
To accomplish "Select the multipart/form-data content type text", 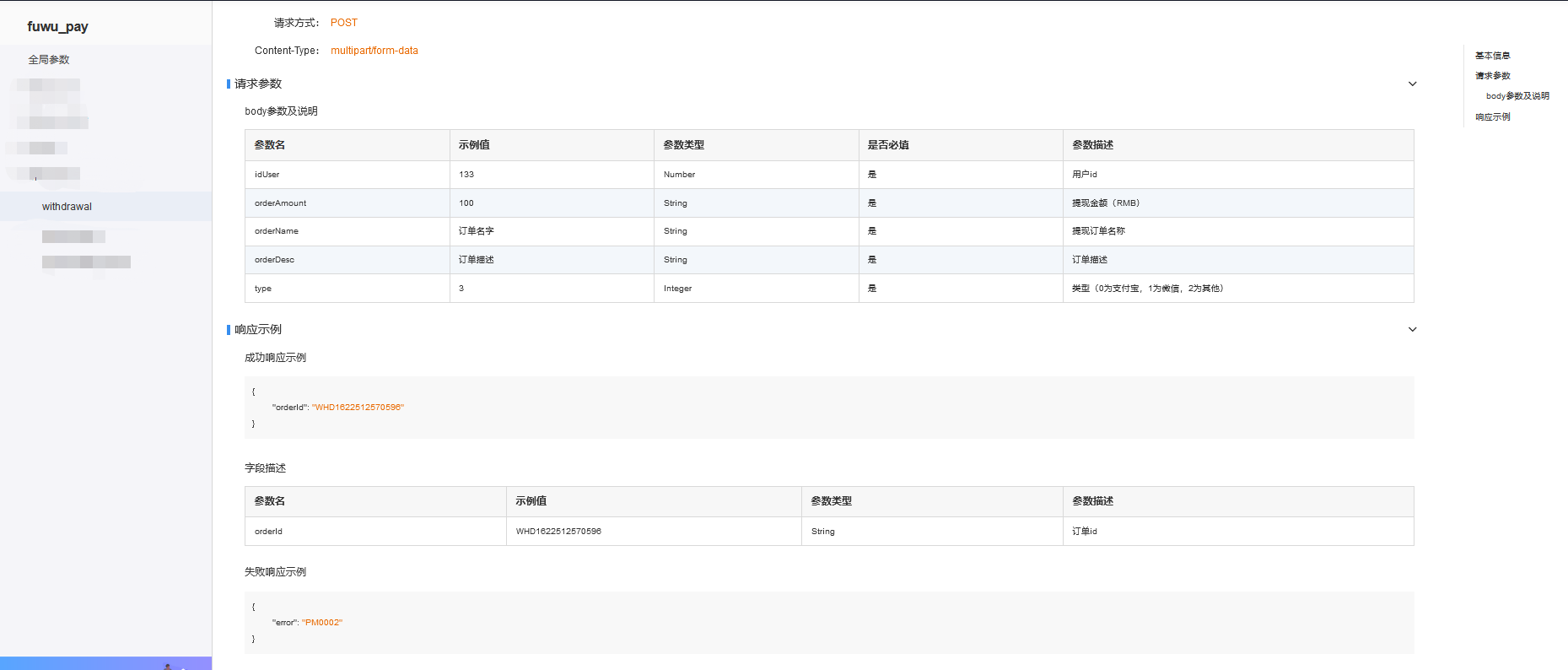I will [x=374, y=51].
